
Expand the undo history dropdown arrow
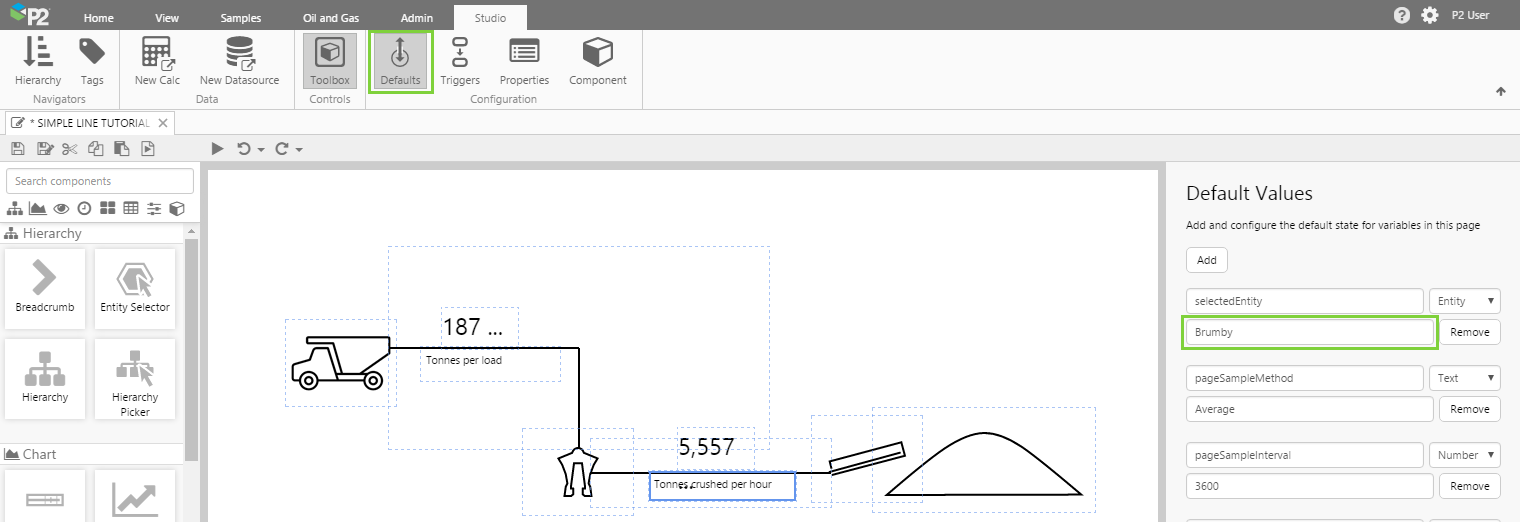click(261, 150)
